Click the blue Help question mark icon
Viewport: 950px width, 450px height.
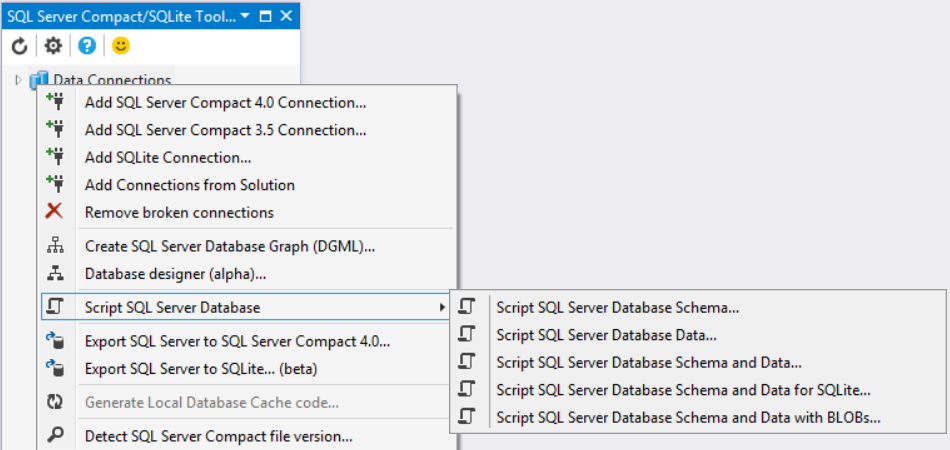[x=87, y=46]
